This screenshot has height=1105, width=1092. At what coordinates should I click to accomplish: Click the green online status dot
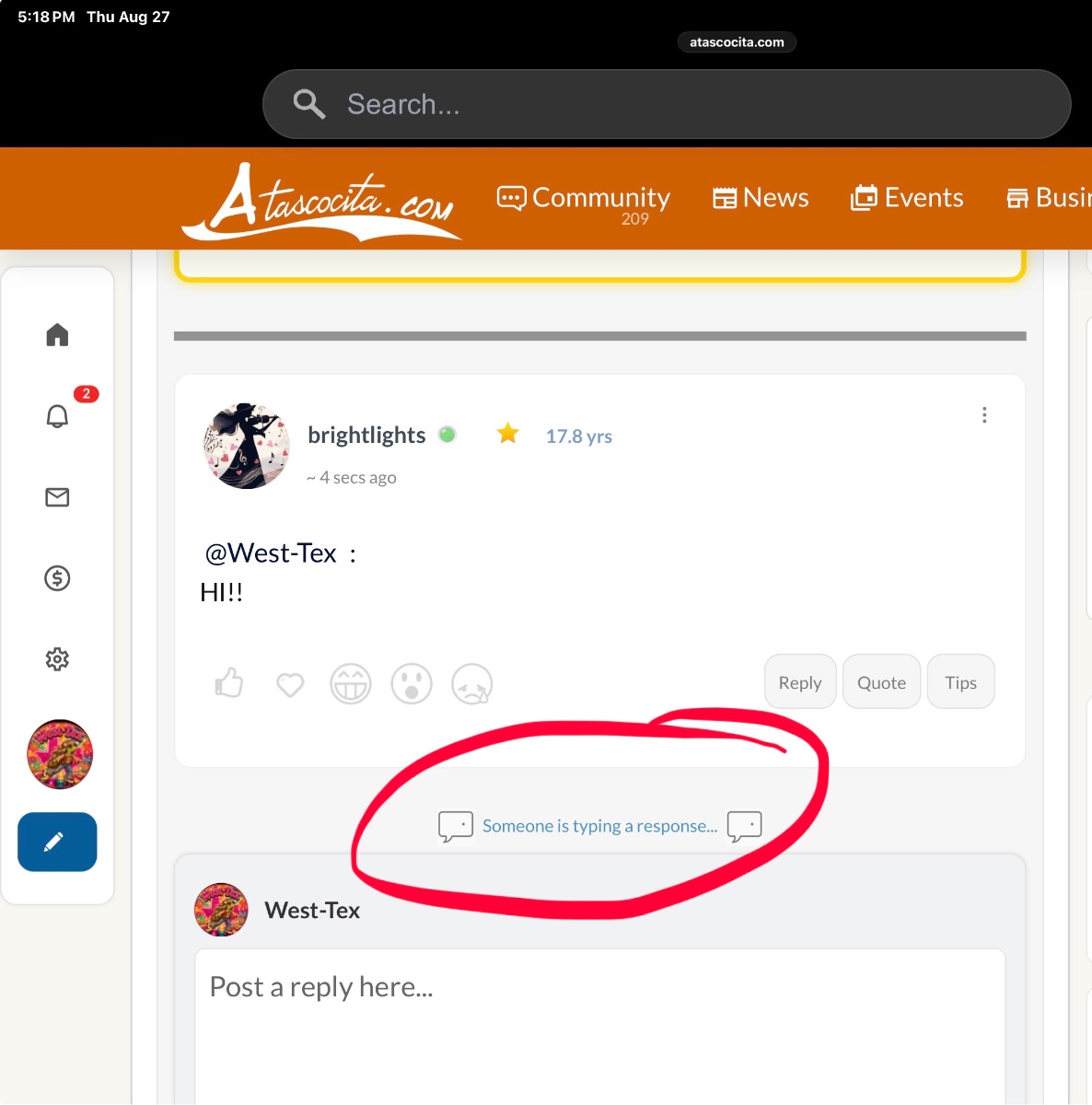(447, 435)
